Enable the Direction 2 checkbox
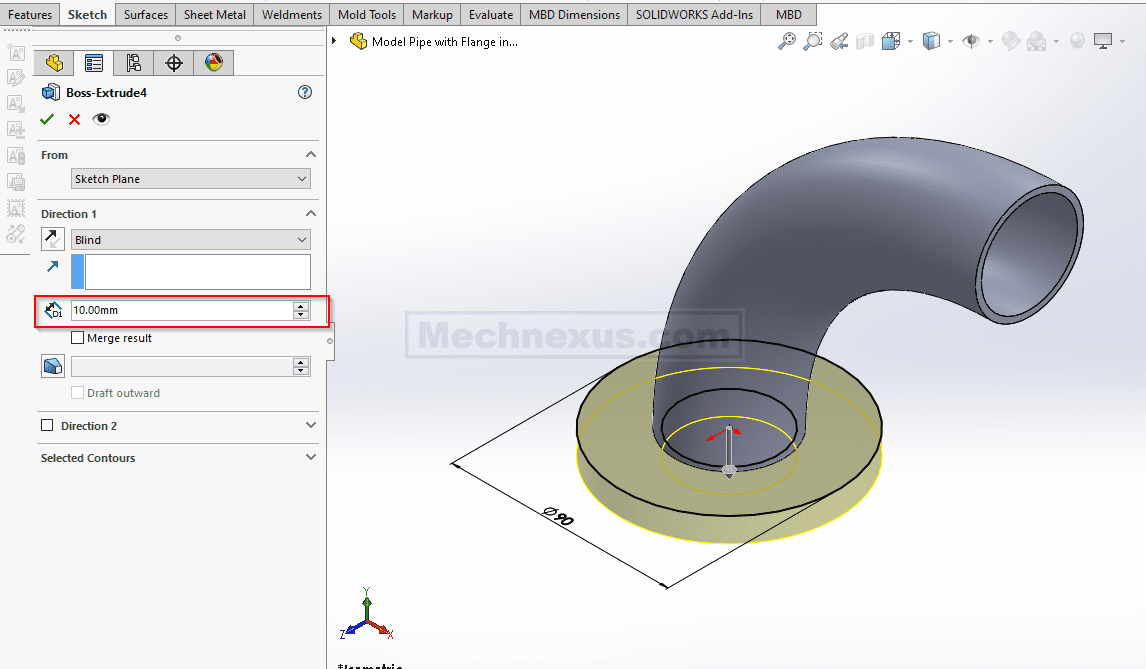The width and height of the screenshot is (1146, 669). pyautogui.click(x=47, y=426)
